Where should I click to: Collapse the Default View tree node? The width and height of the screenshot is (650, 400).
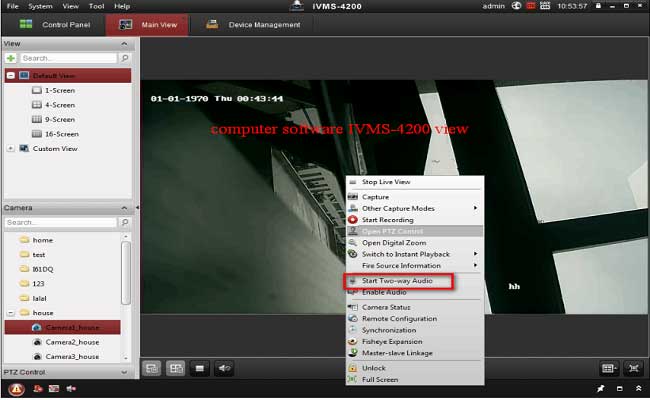pos(11,75)
